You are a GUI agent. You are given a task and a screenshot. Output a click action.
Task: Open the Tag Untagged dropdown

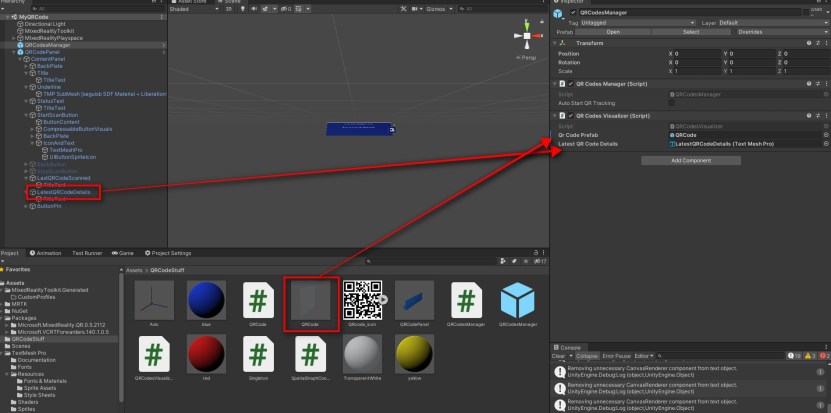pos(638,23)
